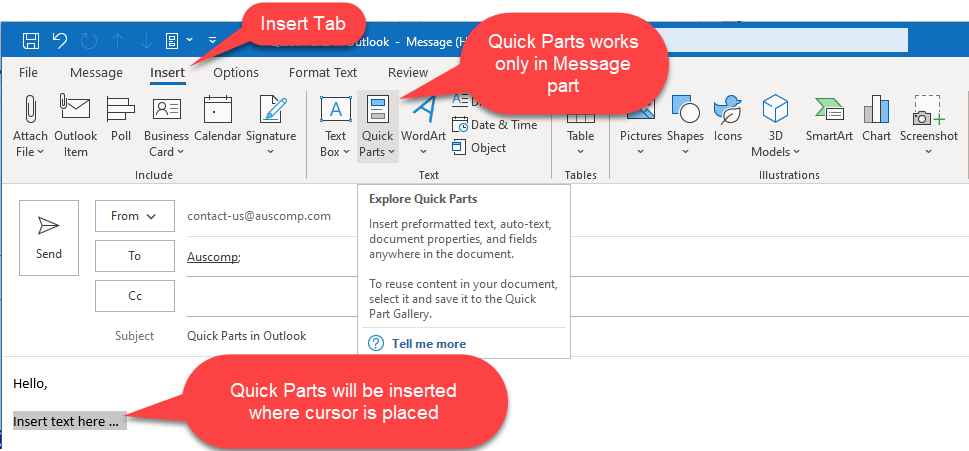Switch to the Message tab
This screenshot has width=969, height=451.
click(x=96, y=73)
